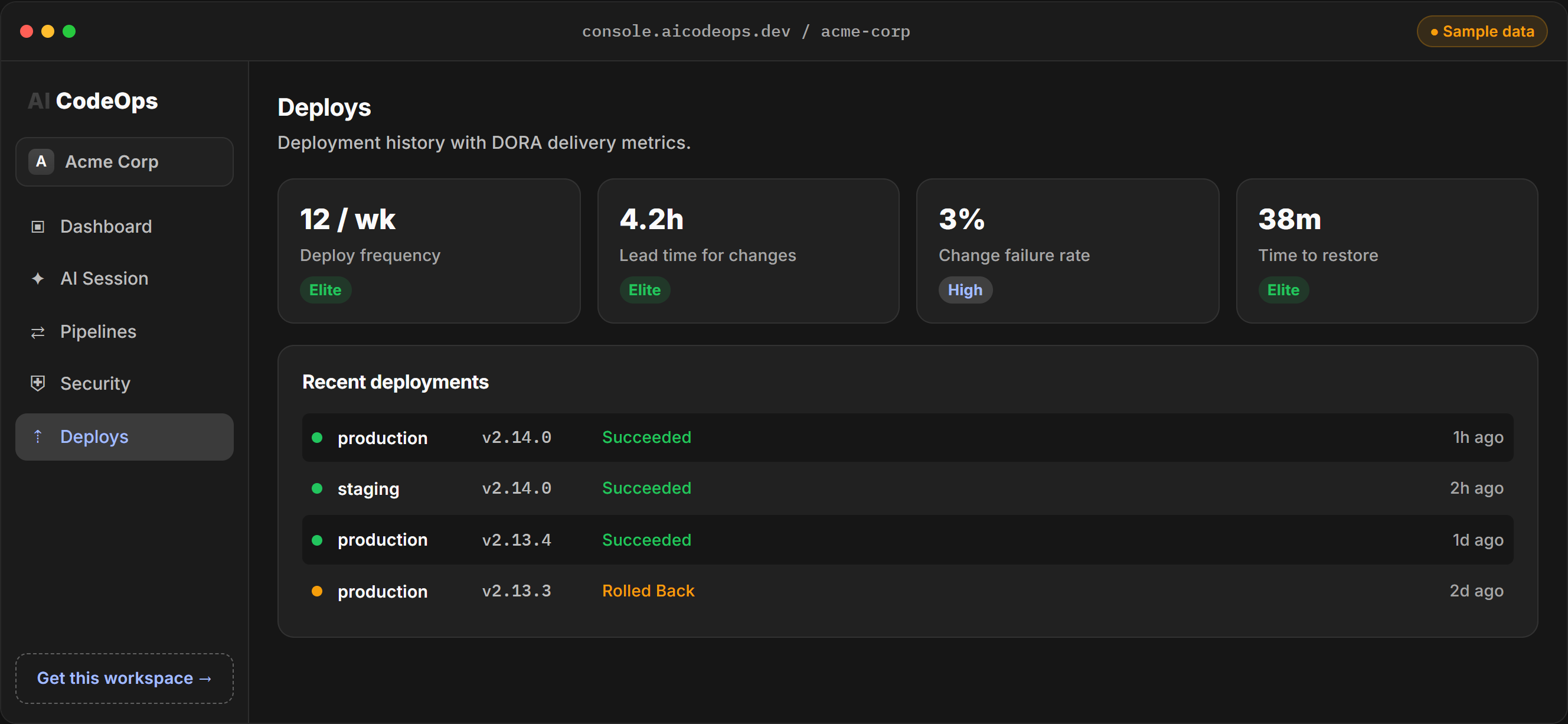Open the Dashboard menu item
Viewport: 1568px width, 724px height.
click(x=124, y=227)
